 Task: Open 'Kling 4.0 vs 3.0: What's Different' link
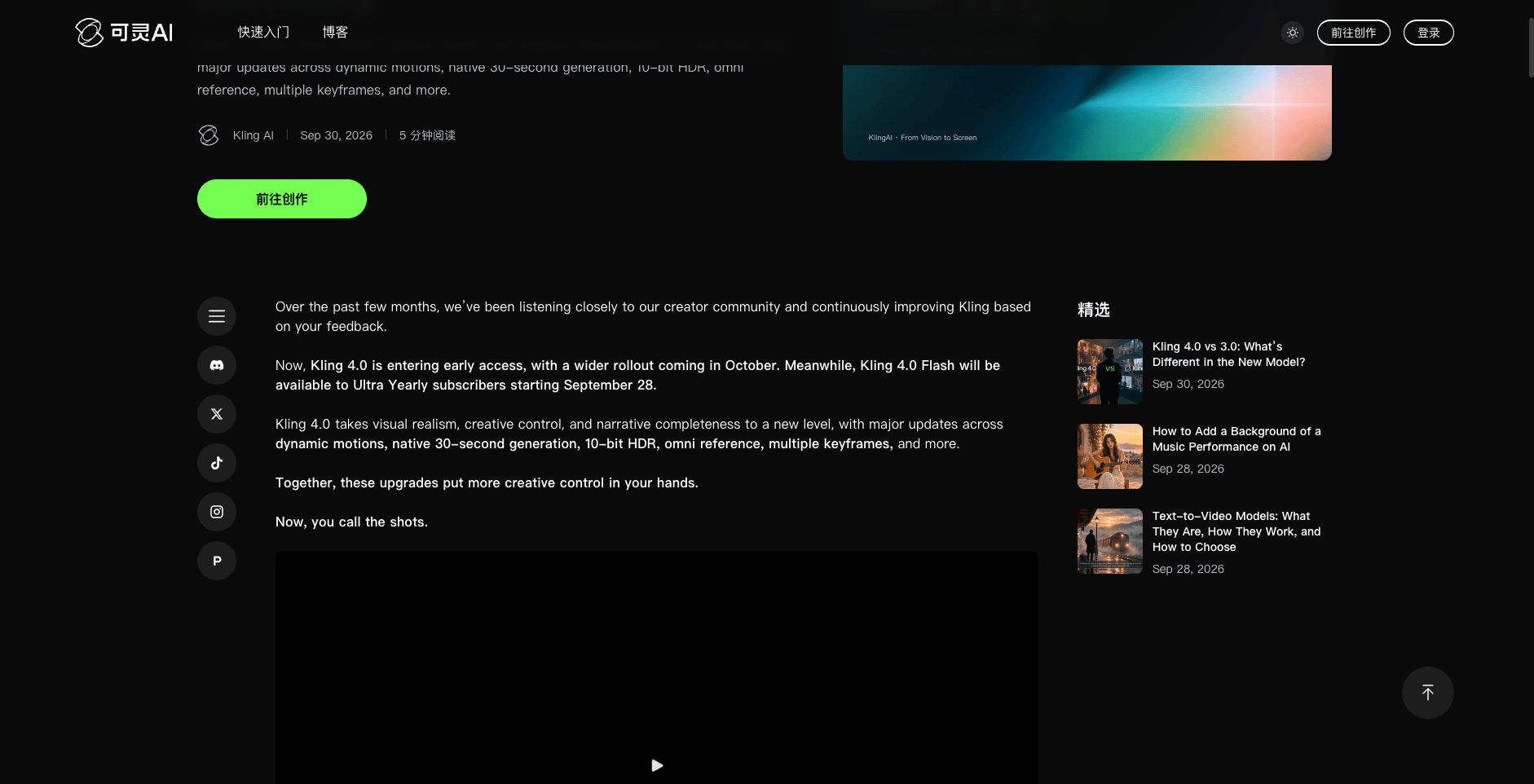click(x=1229, y=355)
